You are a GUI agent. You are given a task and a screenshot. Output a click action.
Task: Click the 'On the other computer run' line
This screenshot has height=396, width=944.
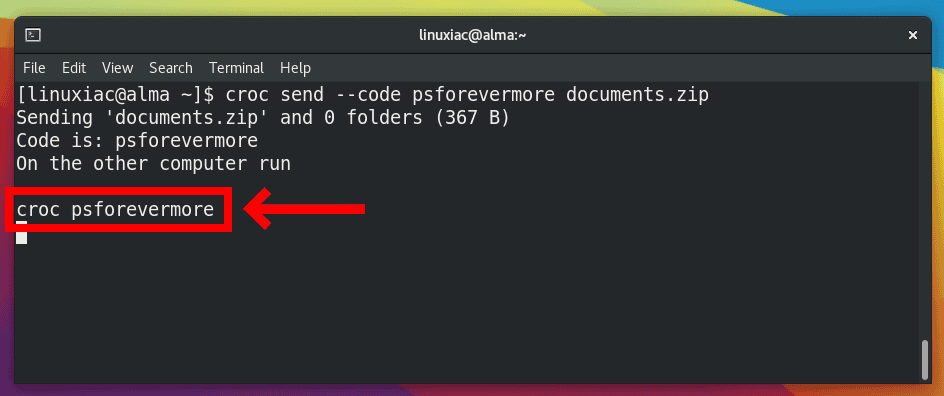click(x=154, y=164)
